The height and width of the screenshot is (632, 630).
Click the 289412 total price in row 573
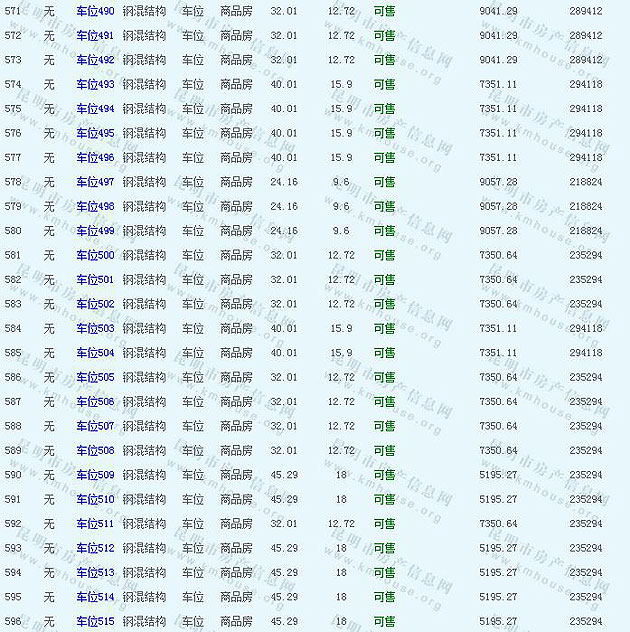pyautogui.click(x=585, y=60)
